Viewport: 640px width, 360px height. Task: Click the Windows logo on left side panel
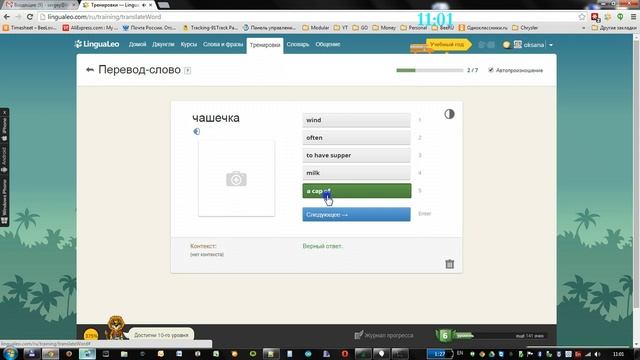point(4,221)
